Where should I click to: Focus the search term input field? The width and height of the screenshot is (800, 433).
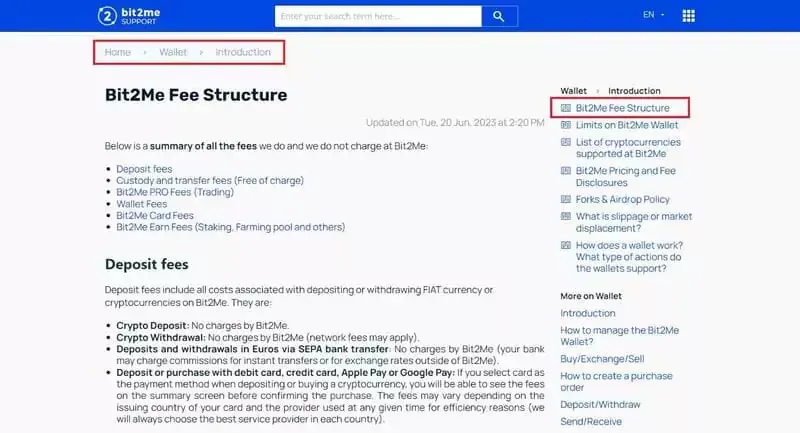point(378,16)
